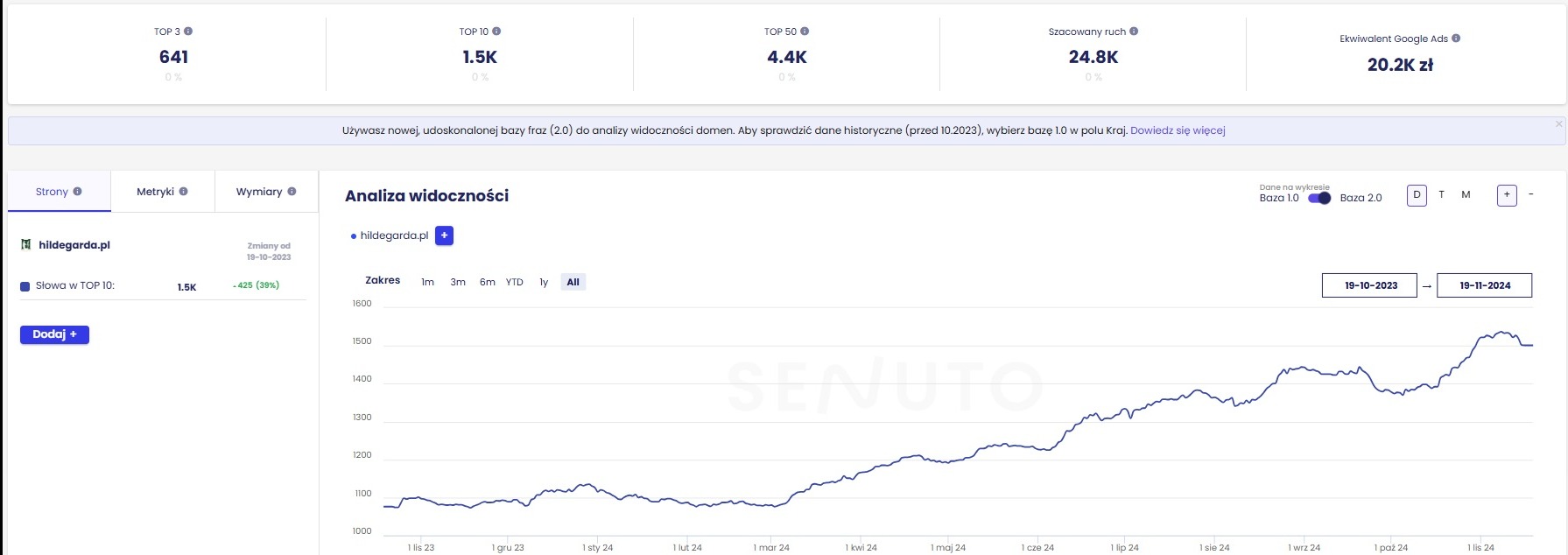Select the 3m range option
The image size is (1568, 555).
pos(458,282)
